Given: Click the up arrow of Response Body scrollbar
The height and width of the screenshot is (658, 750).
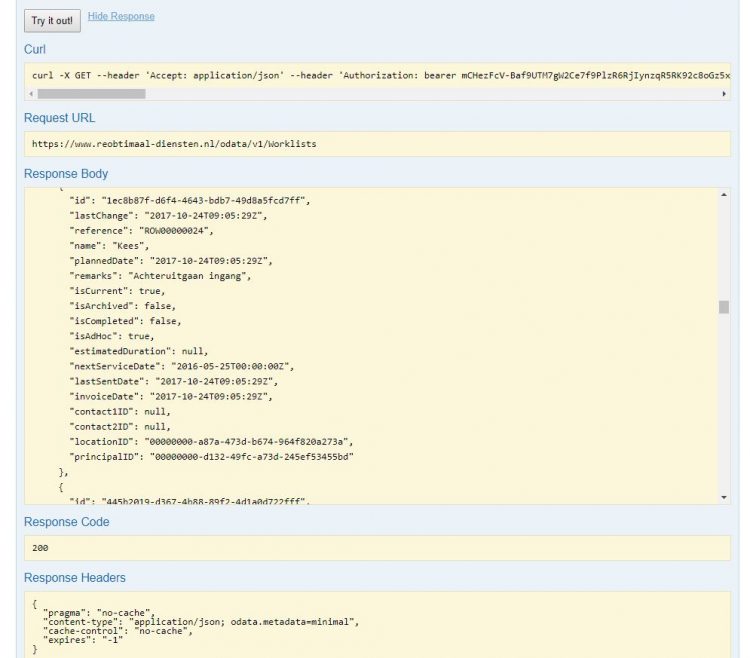Looking at the screenshot, I should tap(724, 192).
